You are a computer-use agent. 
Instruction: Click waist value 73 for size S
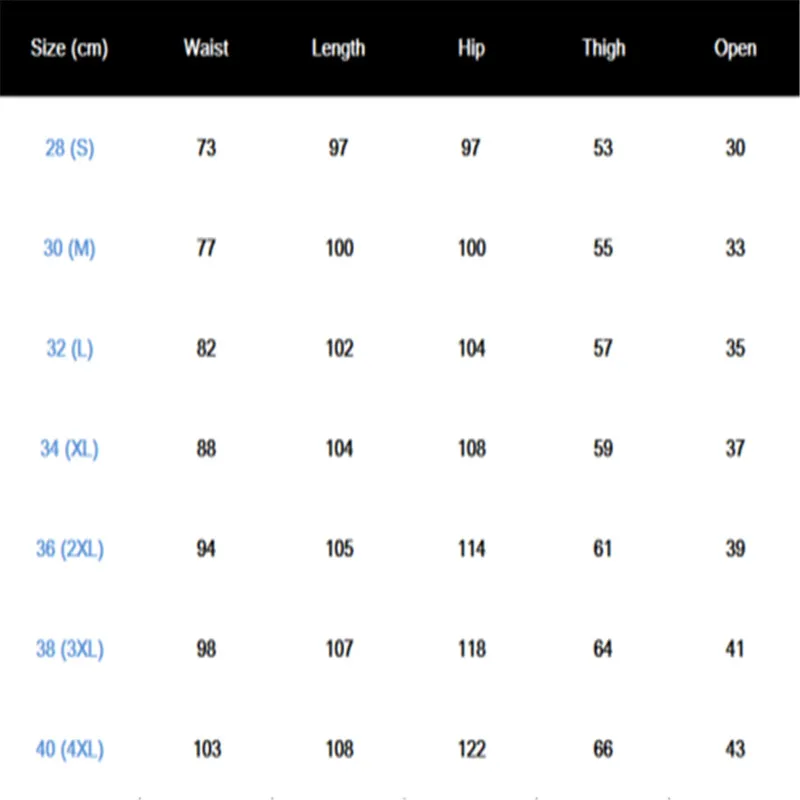[x=206, y=148]
